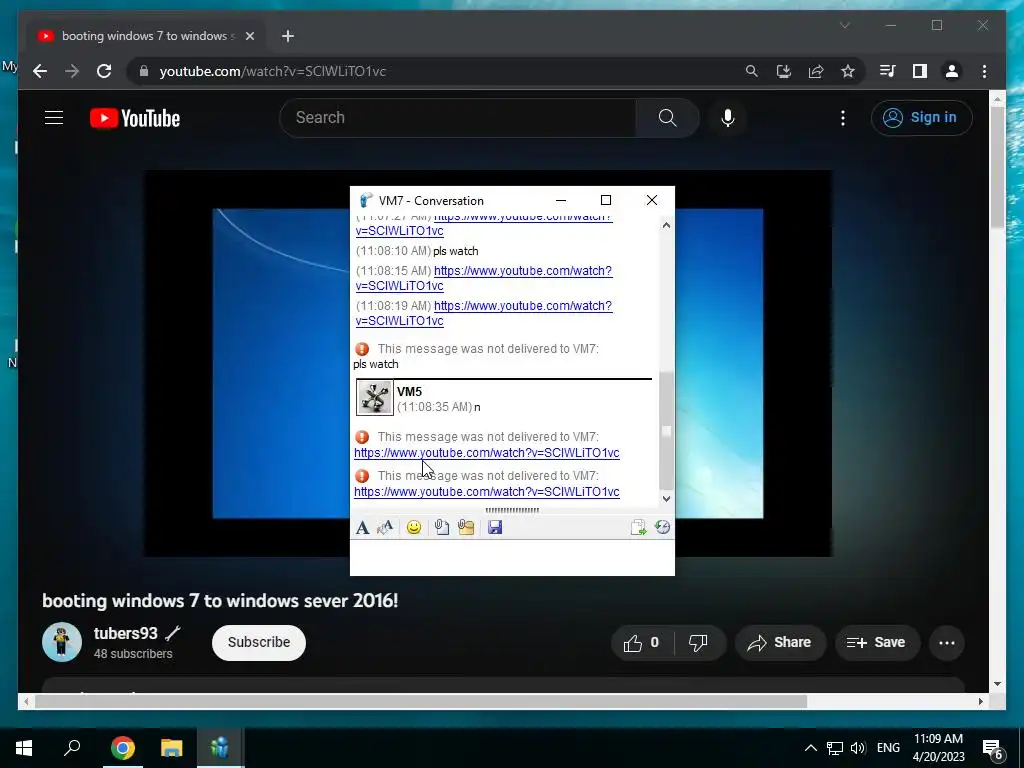
Task: Click Chrome's back arrow
Action: click(40, 71)
